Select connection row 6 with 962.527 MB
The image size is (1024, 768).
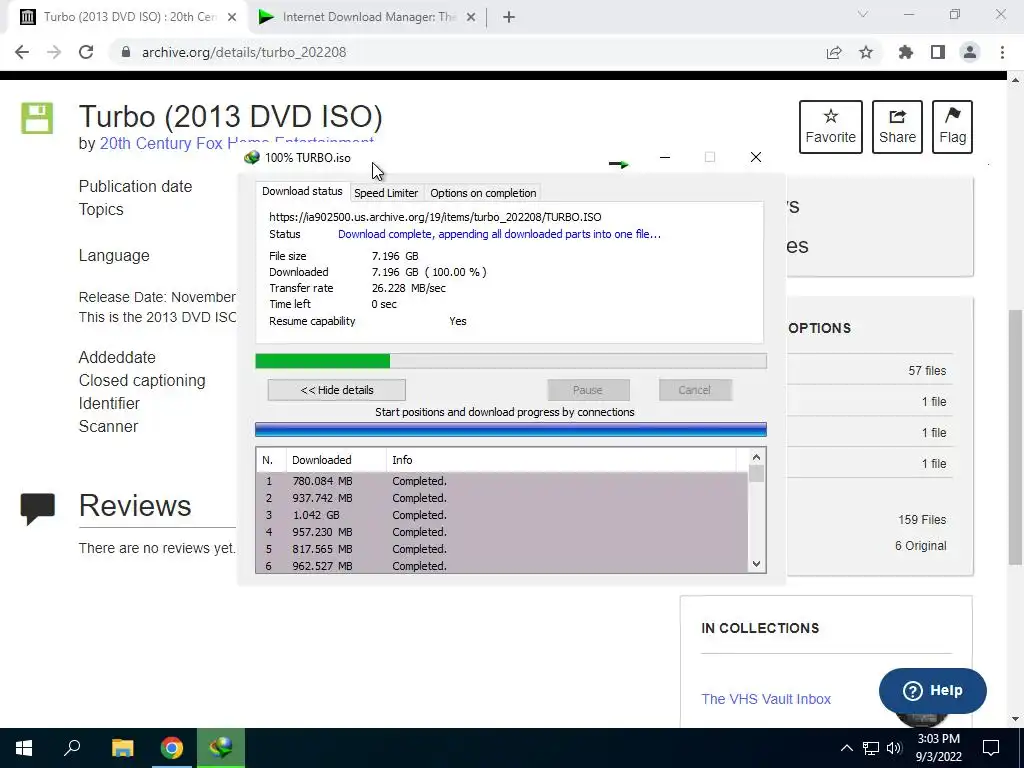(502, 566)
